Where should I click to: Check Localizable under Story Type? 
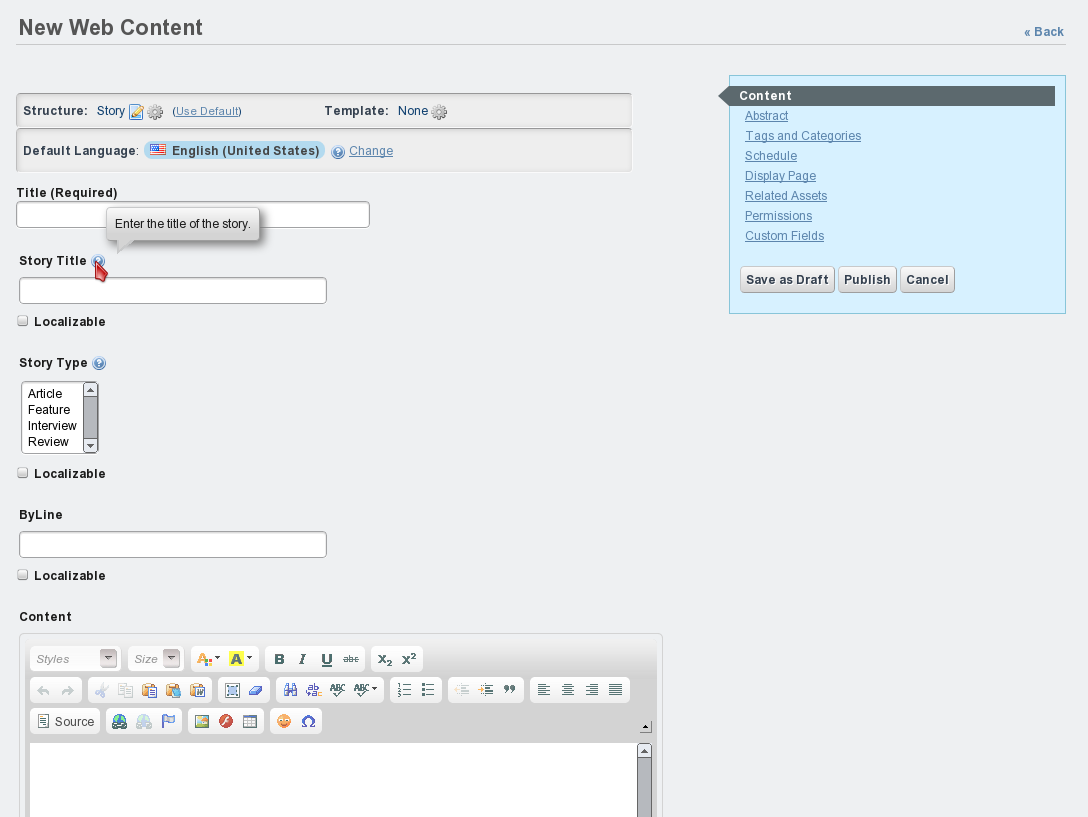(23, 473)
